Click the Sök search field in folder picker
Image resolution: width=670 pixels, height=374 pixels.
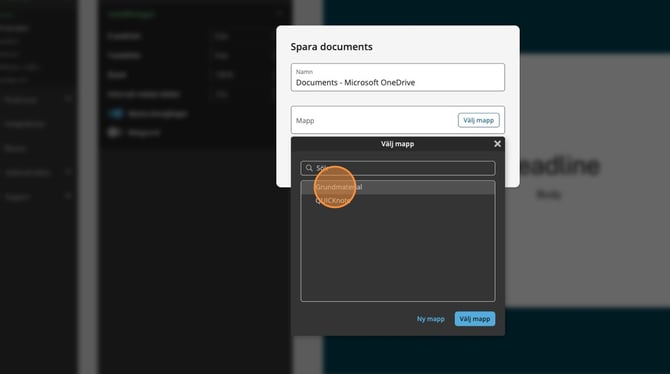click(397, 168)
